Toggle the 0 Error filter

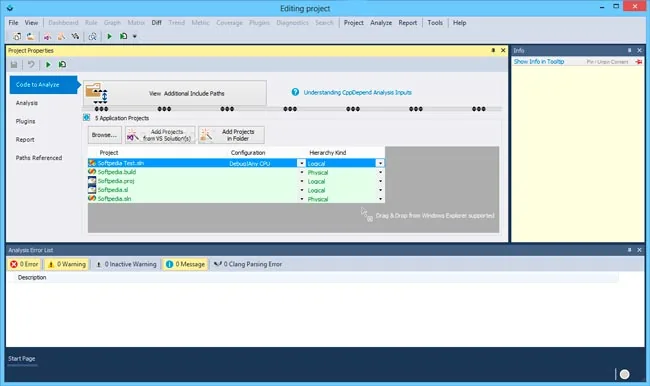24,264
